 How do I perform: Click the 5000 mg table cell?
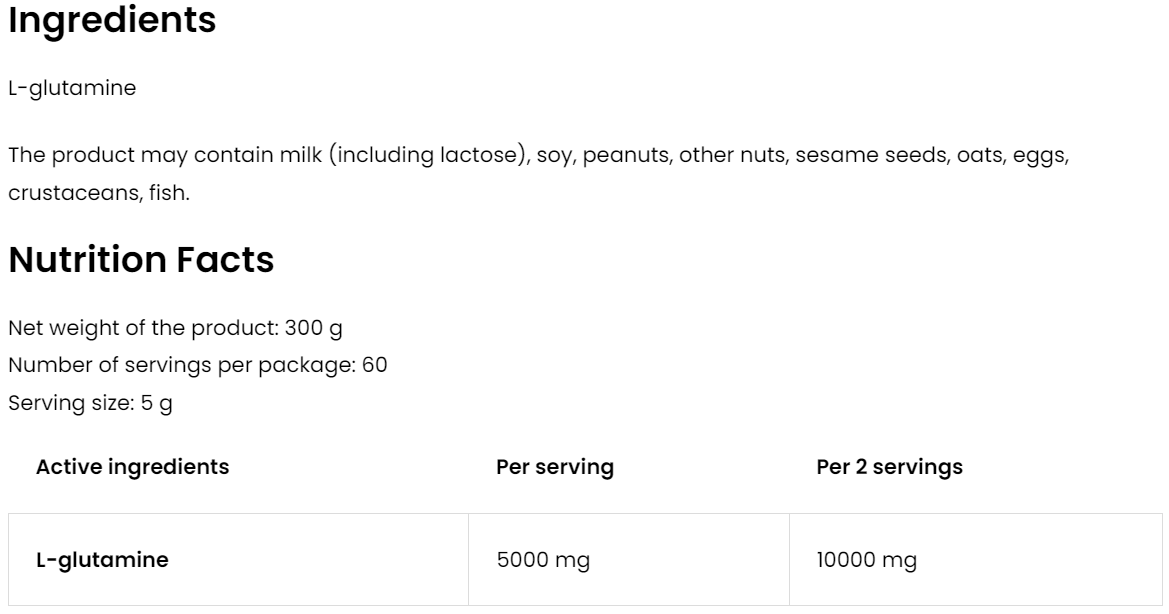[x=543, y=561]
